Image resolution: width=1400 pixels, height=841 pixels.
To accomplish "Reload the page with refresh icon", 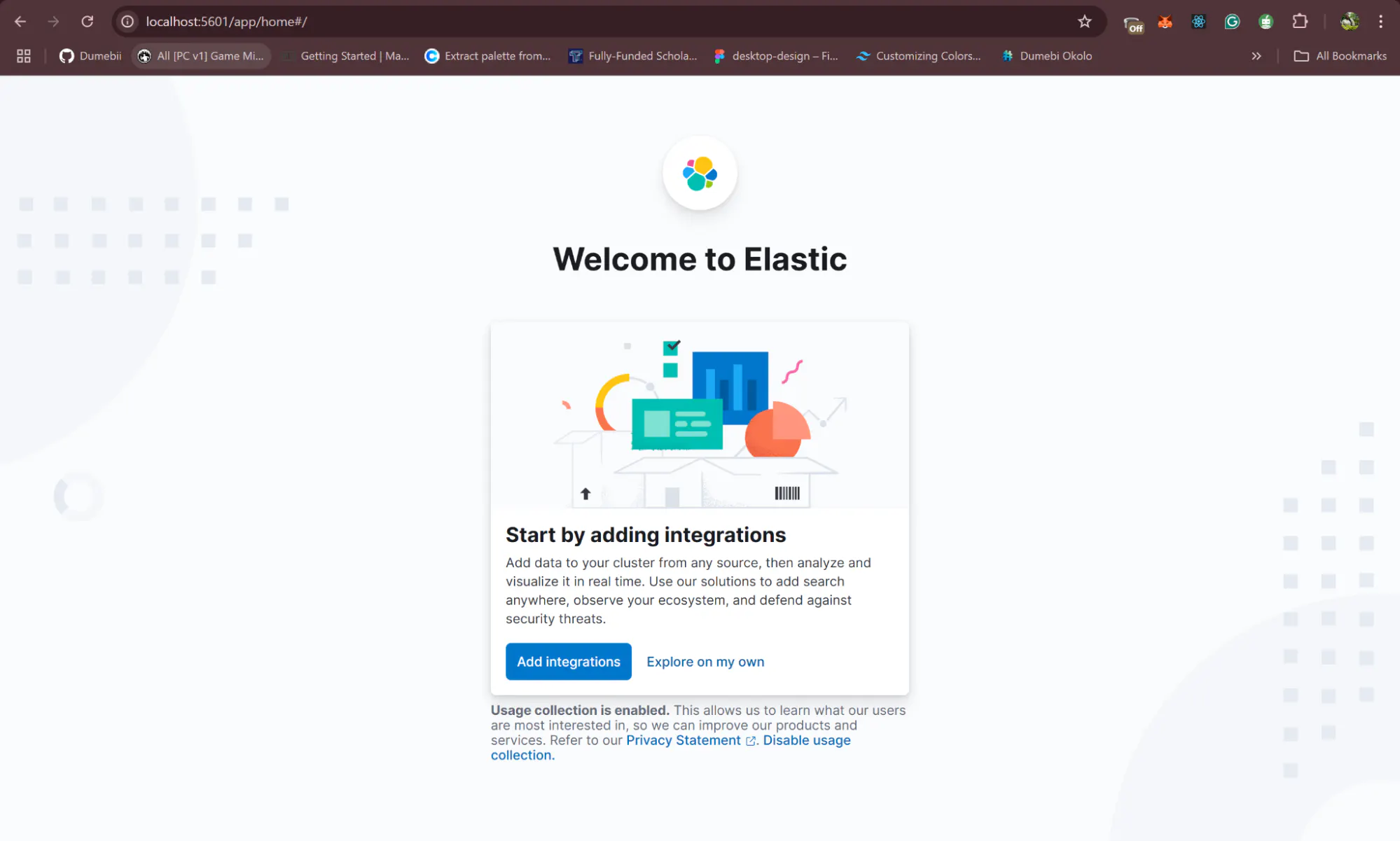I will click(x=88, y=22).
